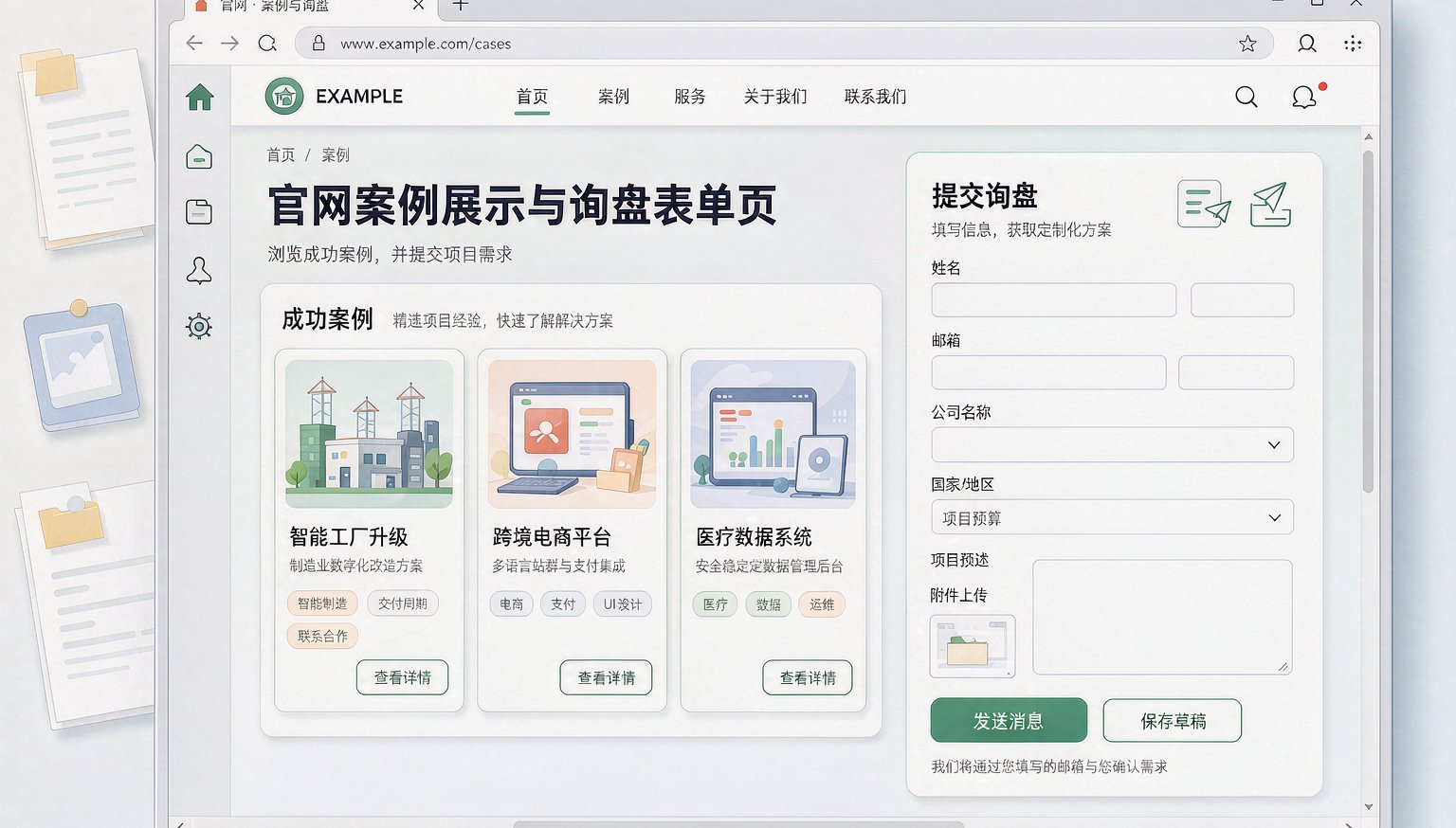
Task: Open browser profile search icon
Action: [x=1307, y=44]
